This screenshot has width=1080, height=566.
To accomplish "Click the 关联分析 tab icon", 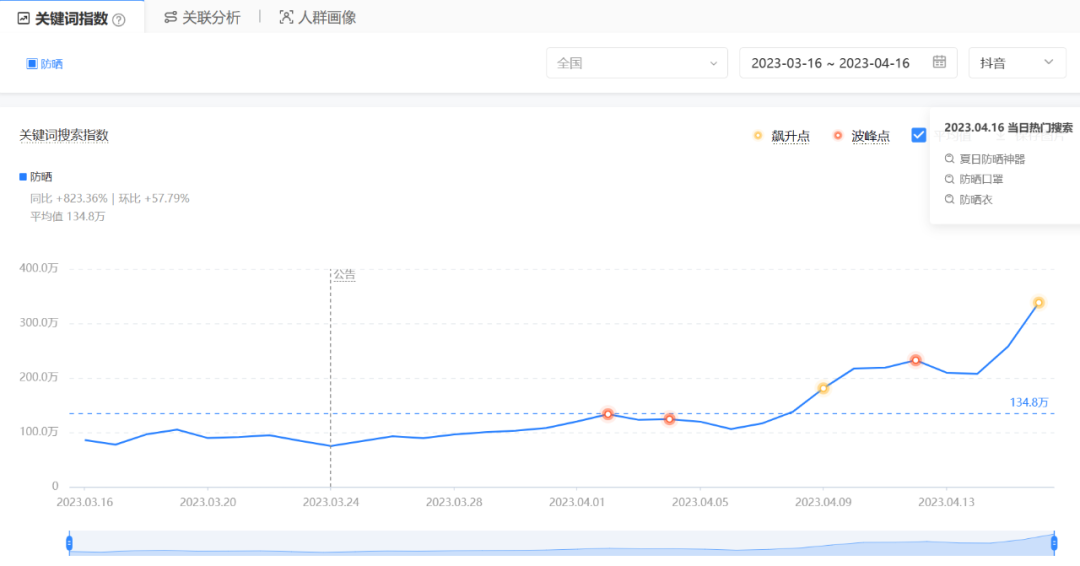I will click(171, 18).
